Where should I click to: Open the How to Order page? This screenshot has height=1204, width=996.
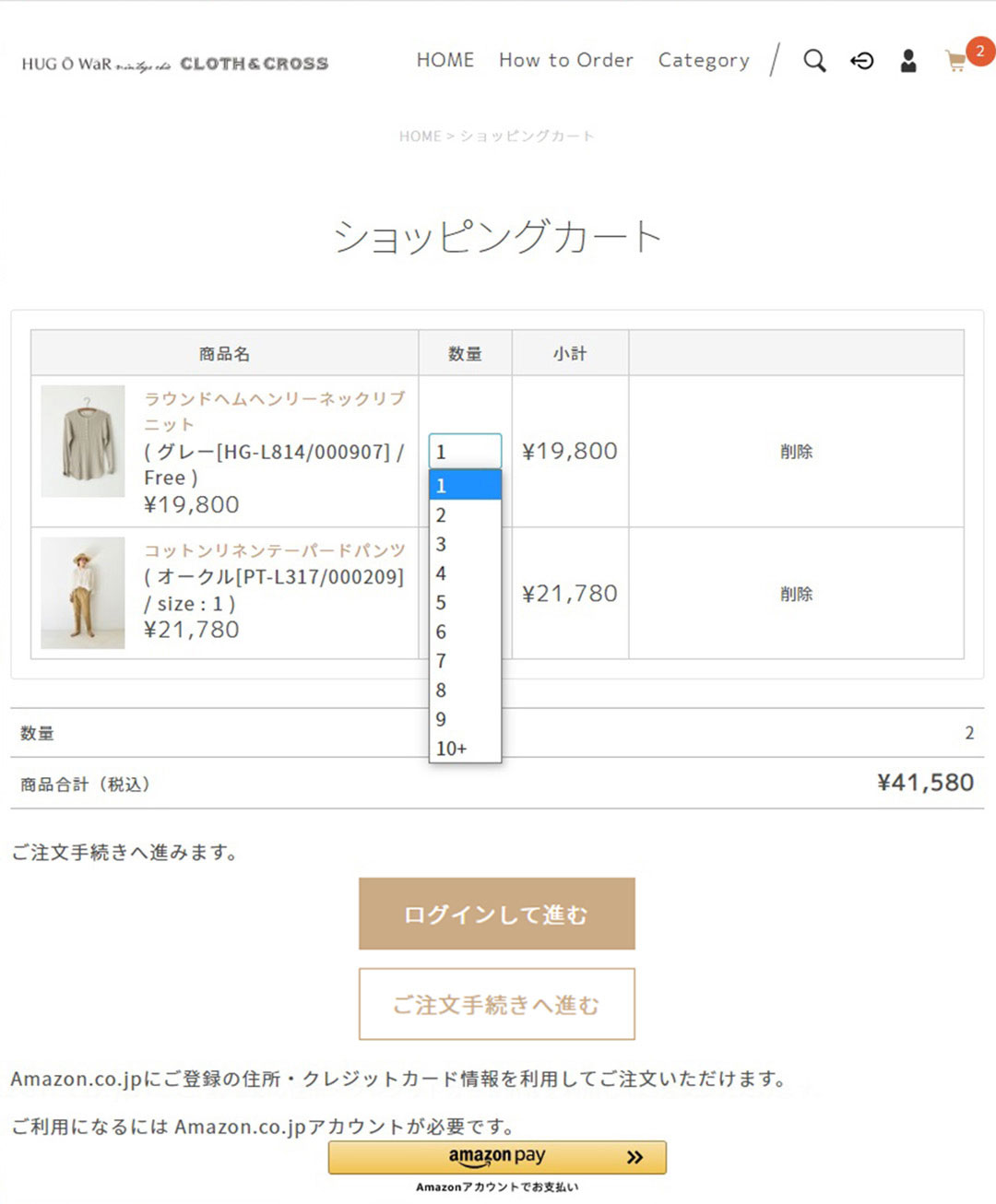tap(566, 60)
